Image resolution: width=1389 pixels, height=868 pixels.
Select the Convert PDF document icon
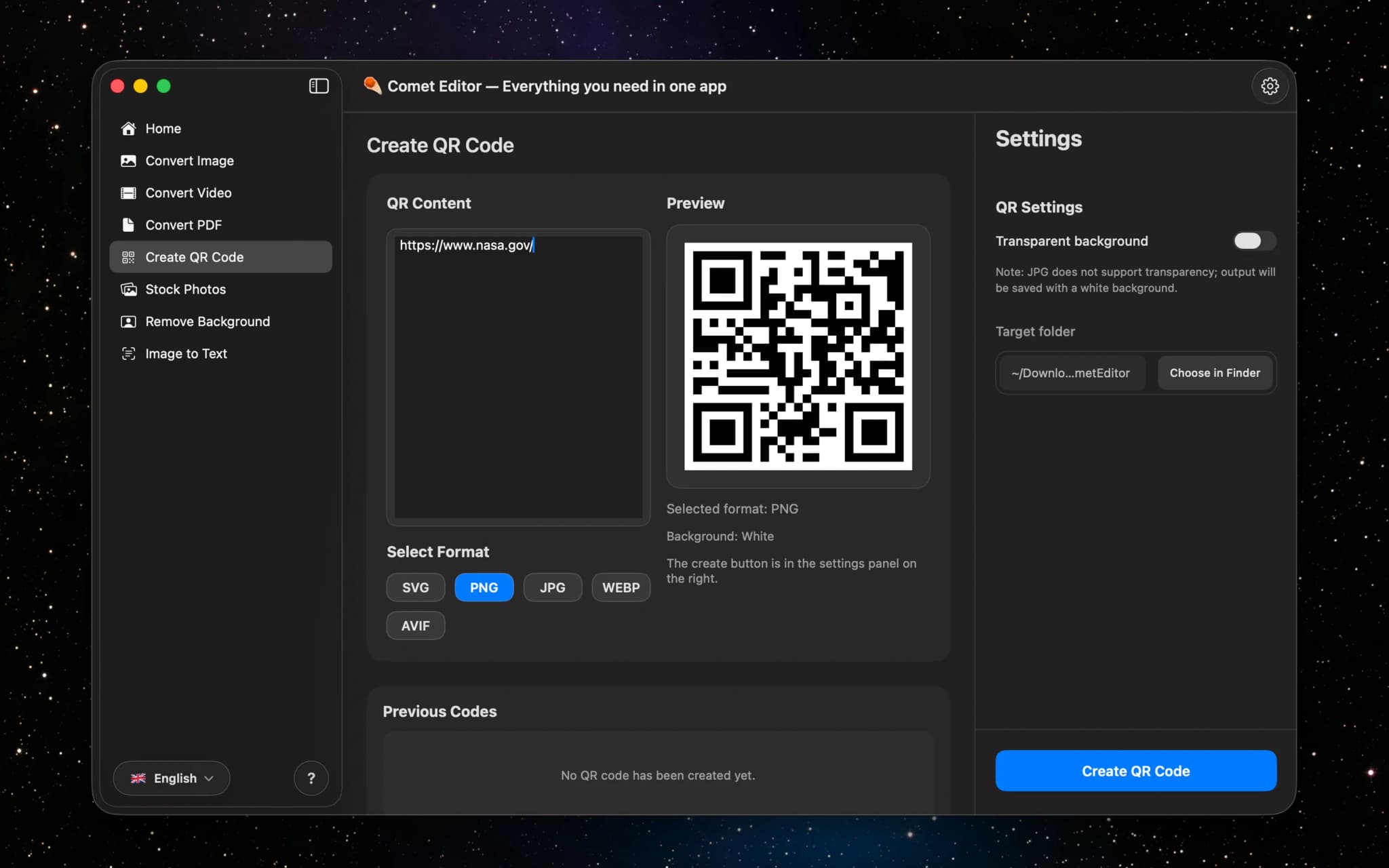pos(129,224)
